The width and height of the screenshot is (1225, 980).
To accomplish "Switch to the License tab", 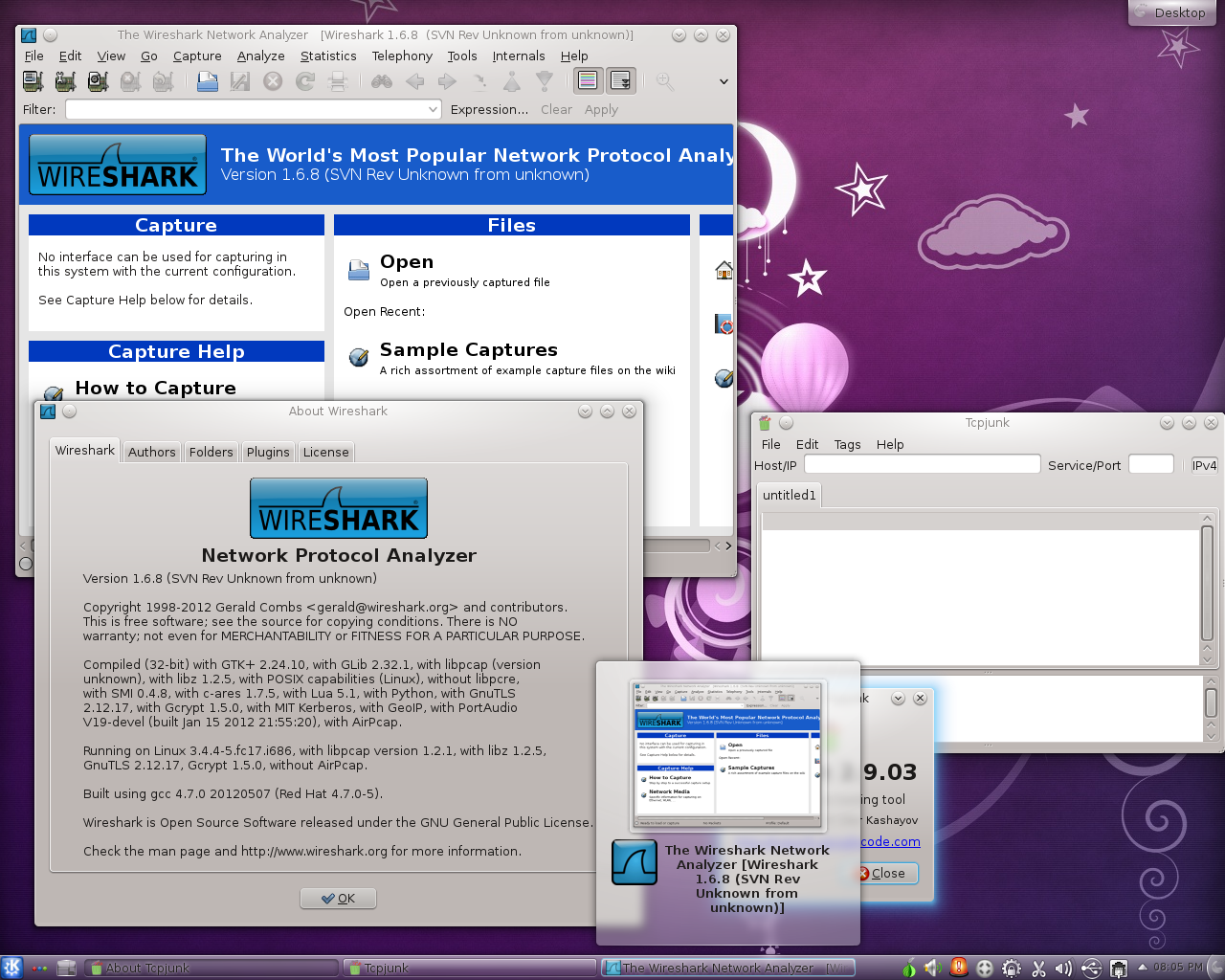I will tap(325, 452).
